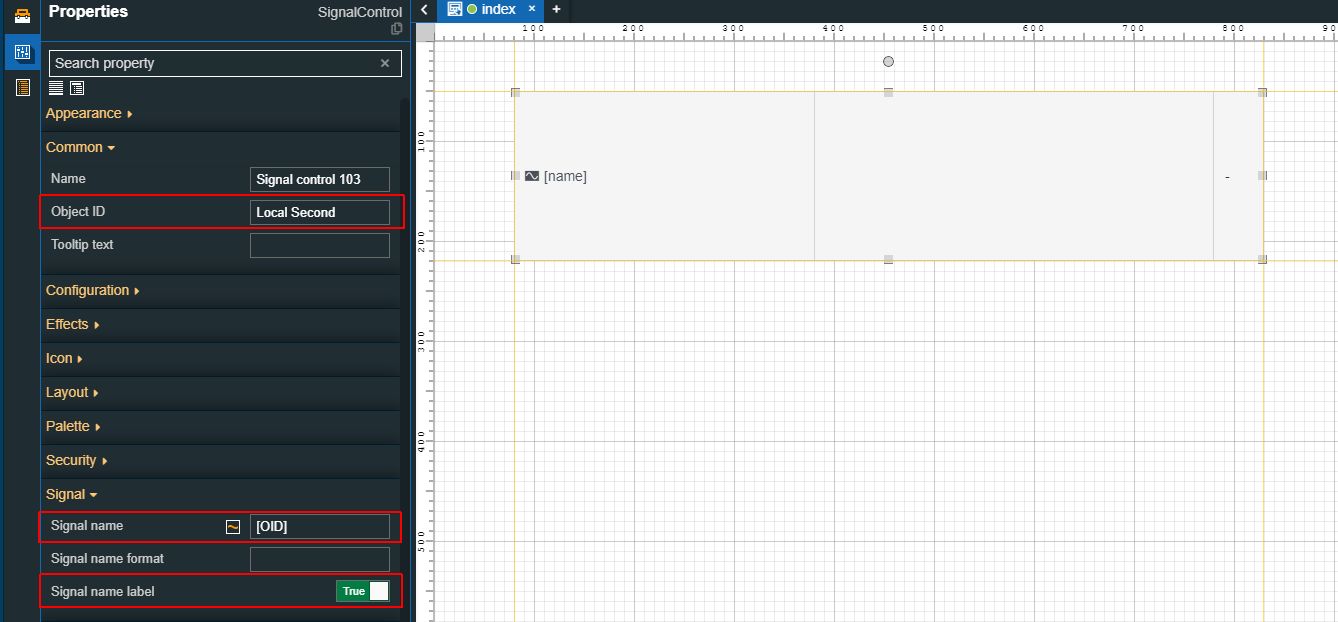Open the orange list panel sidebar icon
Viewport: 1338px width, 622px height.
coord(22,88)
